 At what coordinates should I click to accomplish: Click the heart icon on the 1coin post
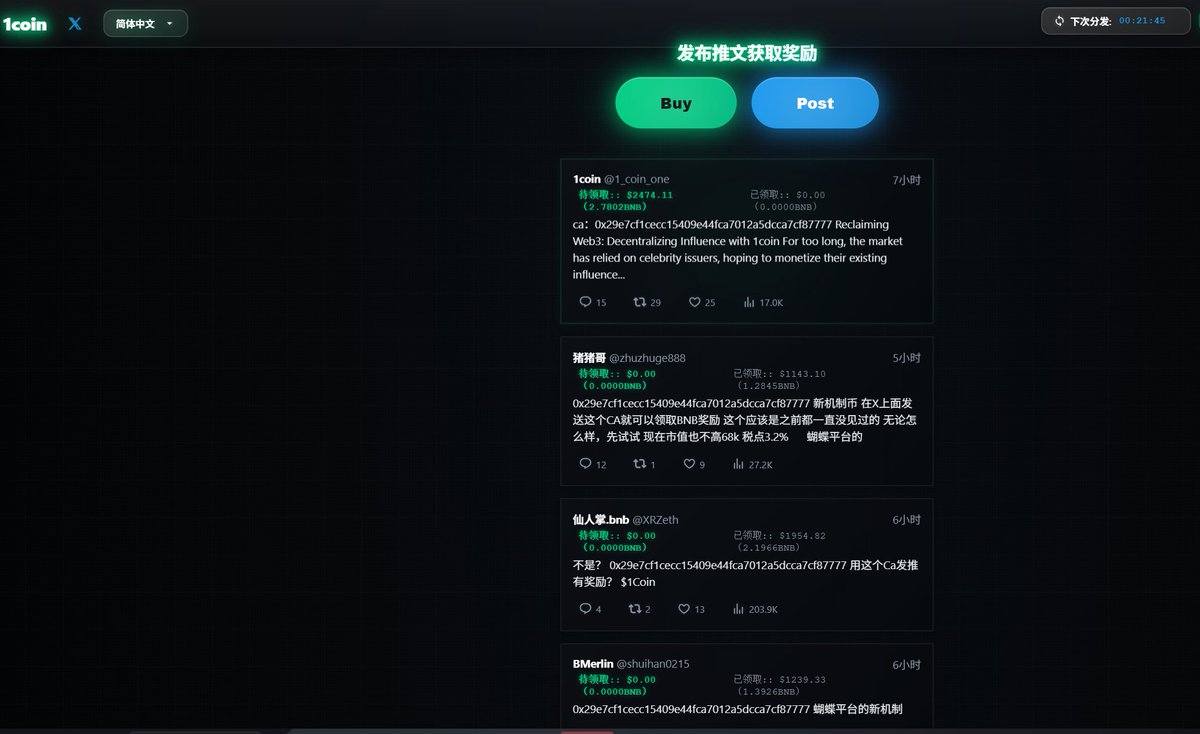(694, 302)
